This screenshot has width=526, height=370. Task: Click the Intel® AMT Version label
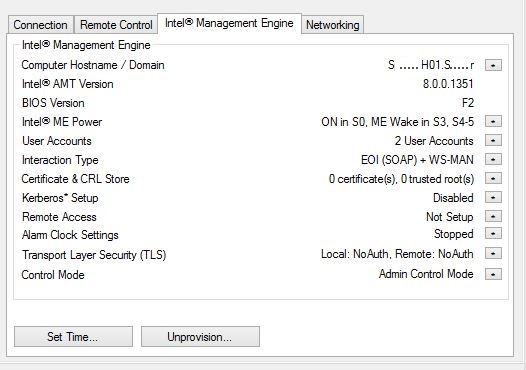tap(67, 84)
